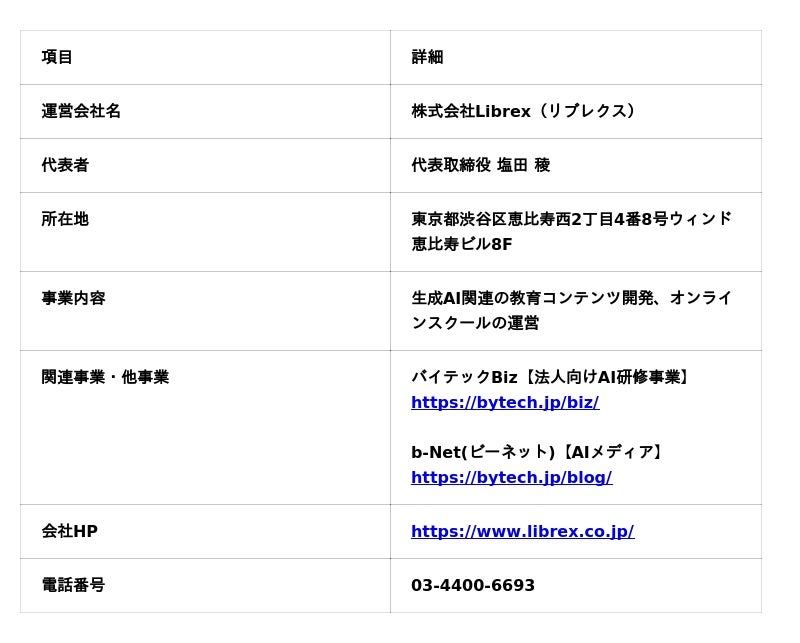Click the 項目 header cell
The height and width of the screenshot is (643, 800).
coord(57,57)
